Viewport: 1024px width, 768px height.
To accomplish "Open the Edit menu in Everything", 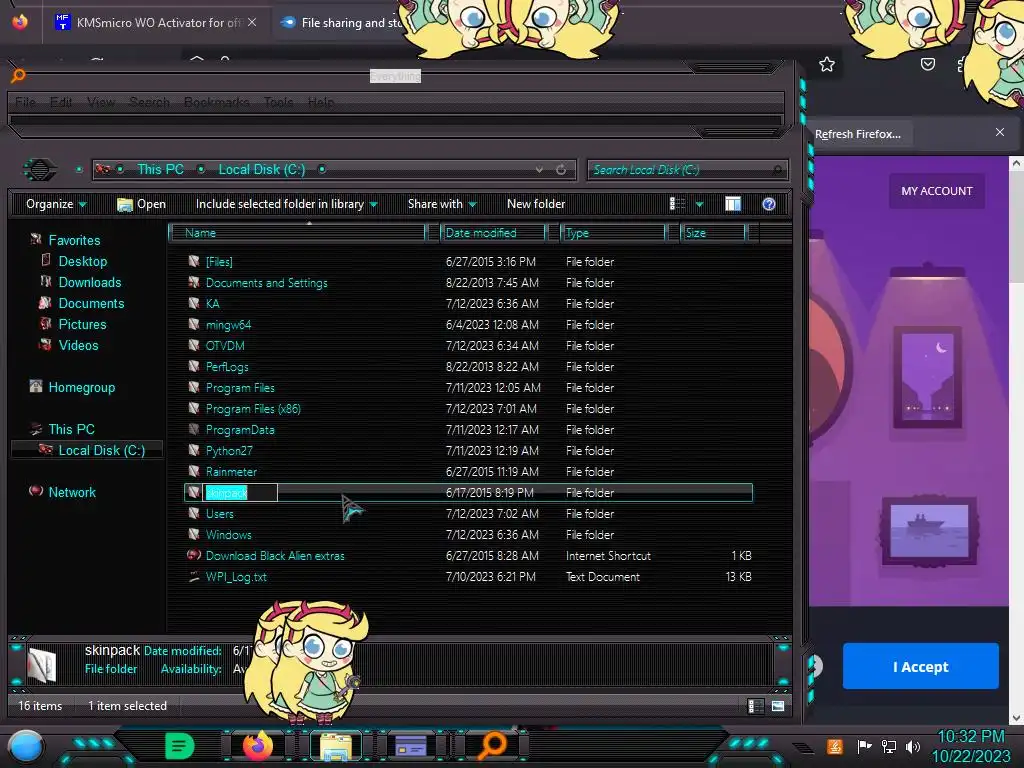I will (x=61, y=103).
